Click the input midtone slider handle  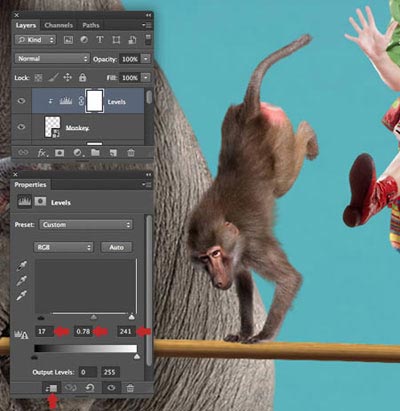(x=94, y=317)
